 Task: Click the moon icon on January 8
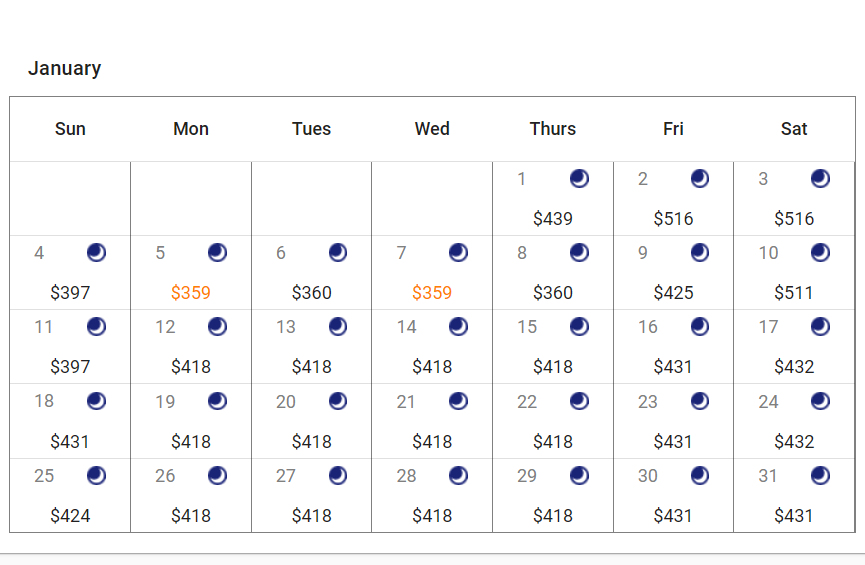click(579, 252)
